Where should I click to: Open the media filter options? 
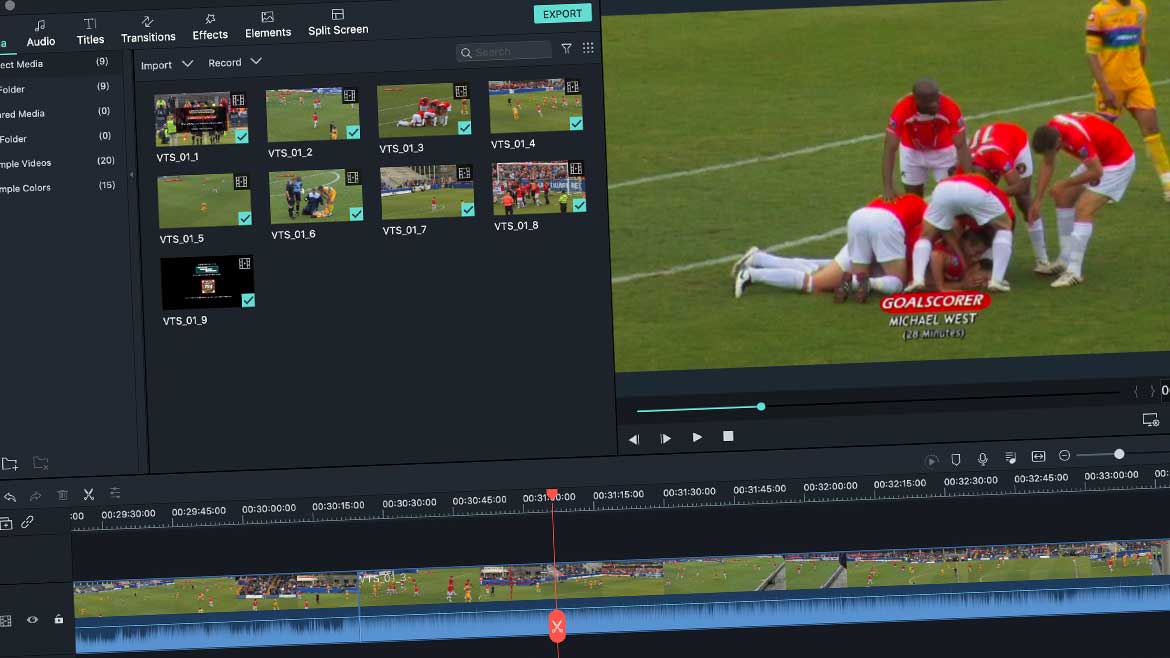pyautogui.click(x=566, y=49)
